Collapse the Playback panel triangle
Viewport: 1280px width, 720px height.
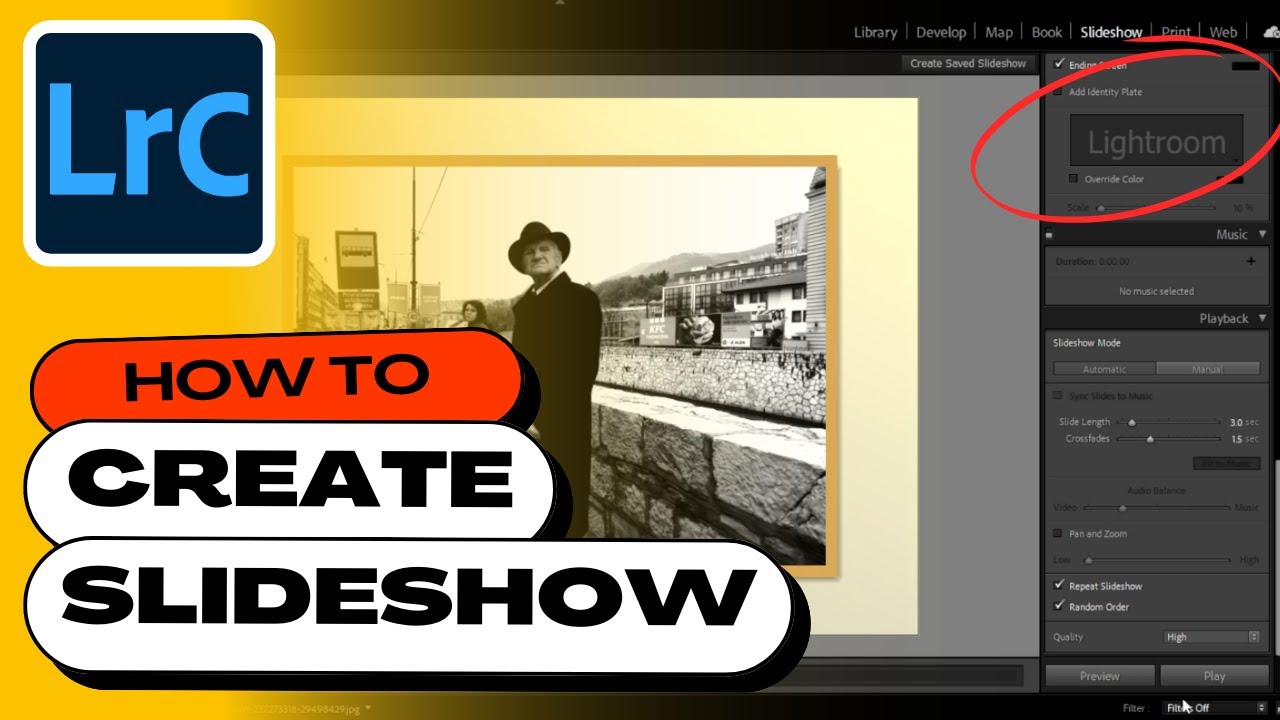pyautogui.click(x=1263, y=318)
